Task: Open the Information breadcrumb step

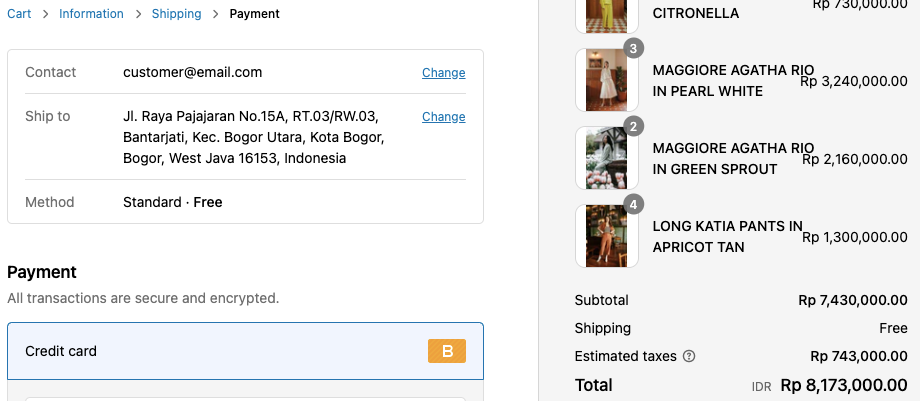Action: (91, 14)
